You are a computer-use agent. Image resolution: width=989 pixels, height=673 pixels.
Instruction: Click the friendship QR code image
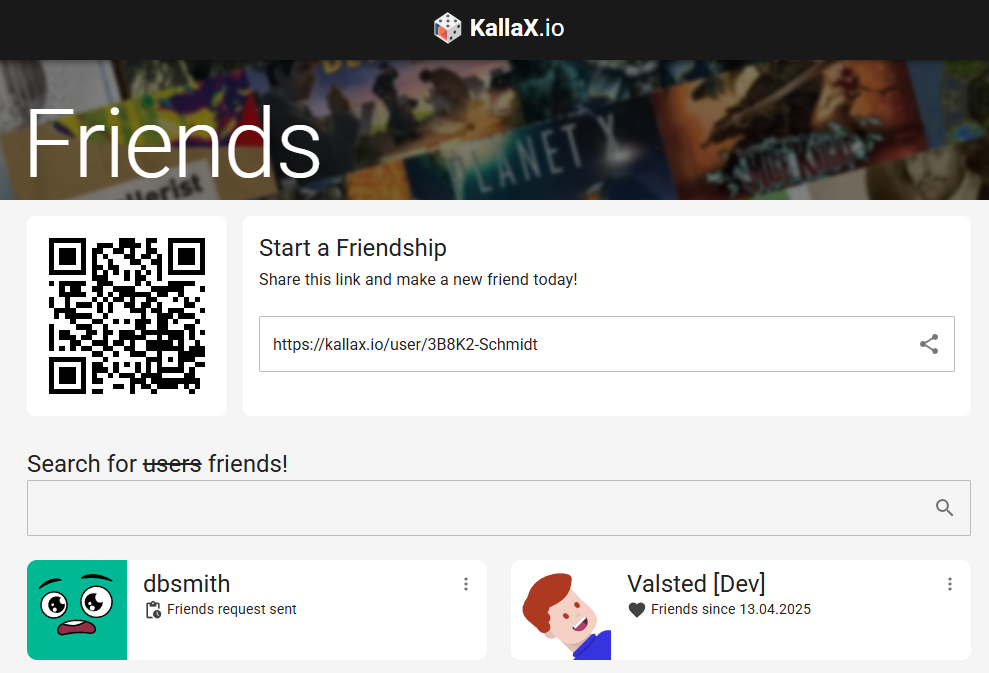[127, 316]
